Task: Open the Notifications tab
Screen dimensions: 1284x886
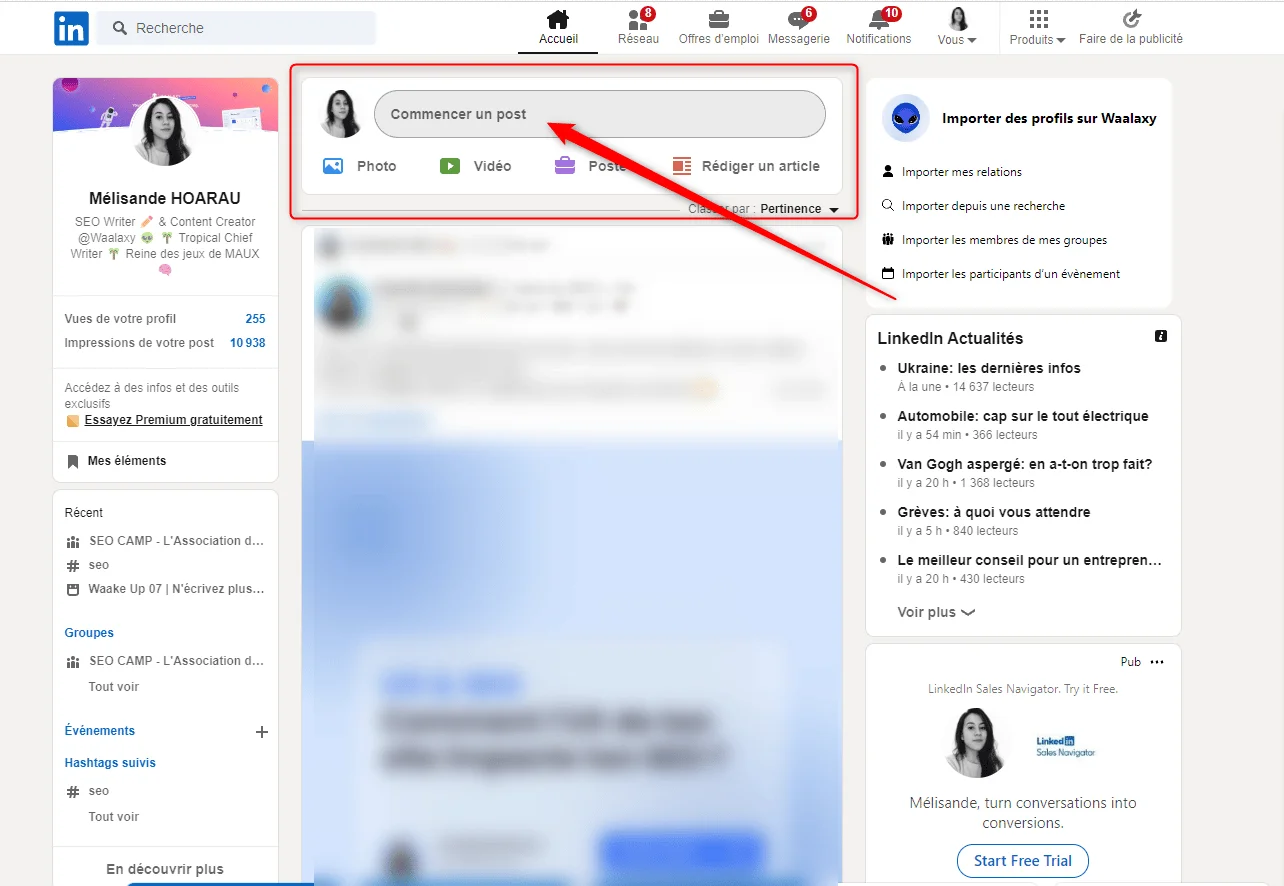Action: tap(879, 28)
